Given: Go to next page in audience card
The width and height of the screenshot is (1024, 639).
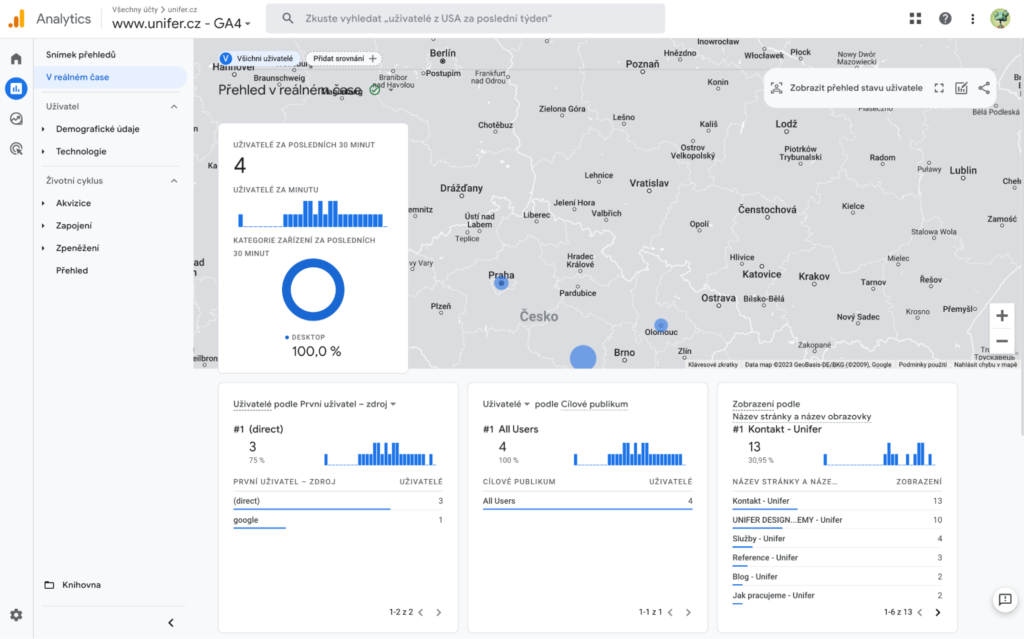Looking at the screenshot, I should pyautogui.click(x=688, y=612).
